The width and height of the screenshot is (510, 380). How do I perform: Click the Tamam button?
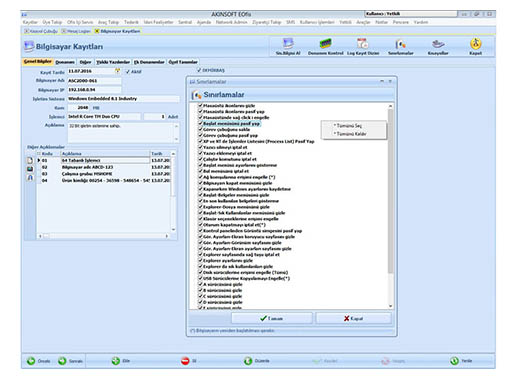point(272,318)
